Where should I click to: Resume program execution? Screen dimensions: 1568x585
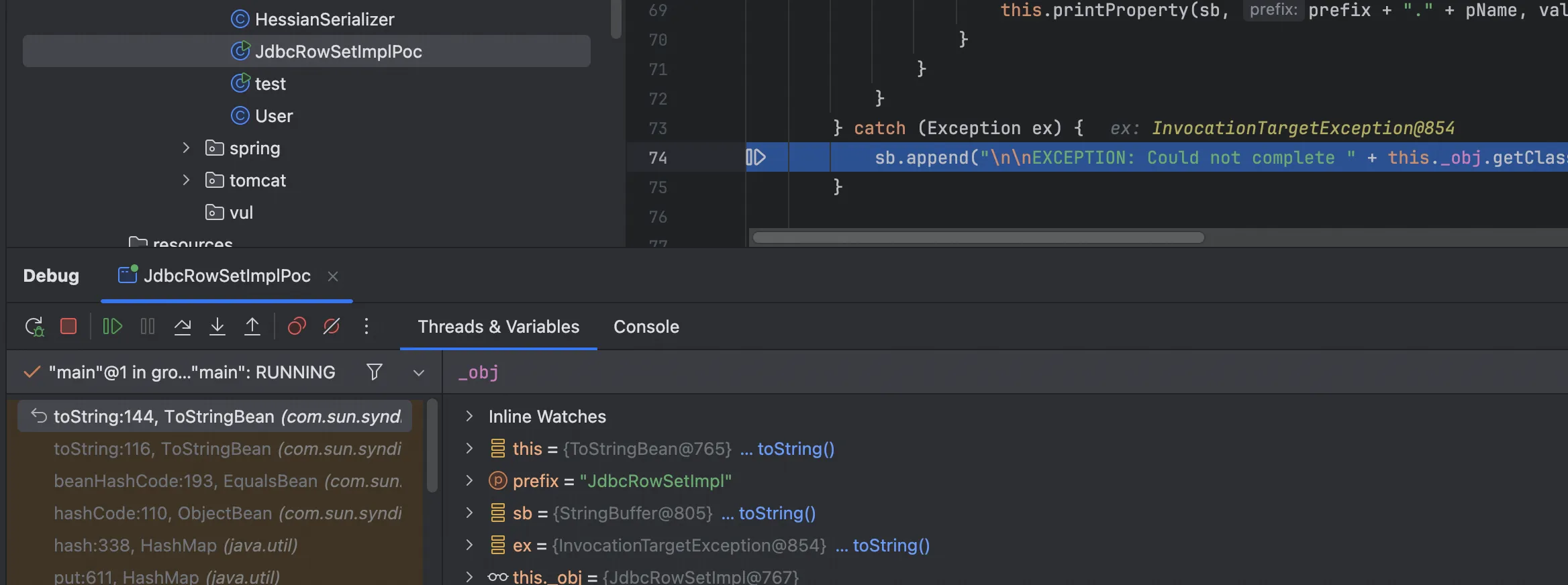pyautogui.click(x=112, y=327)
